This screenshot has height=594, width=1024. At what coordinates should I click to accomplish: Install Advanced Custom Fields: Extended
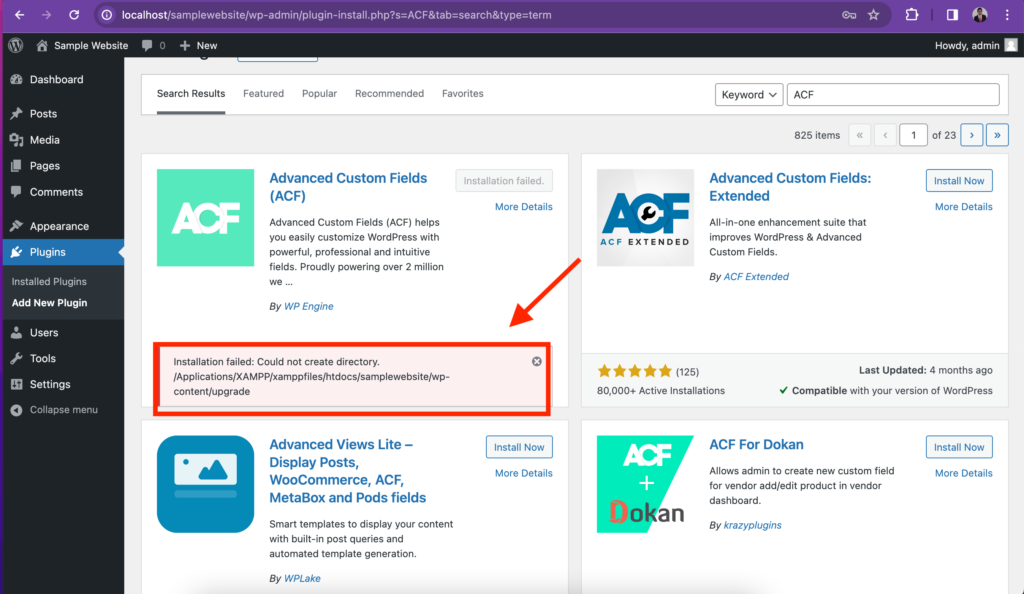click(959, 181)
